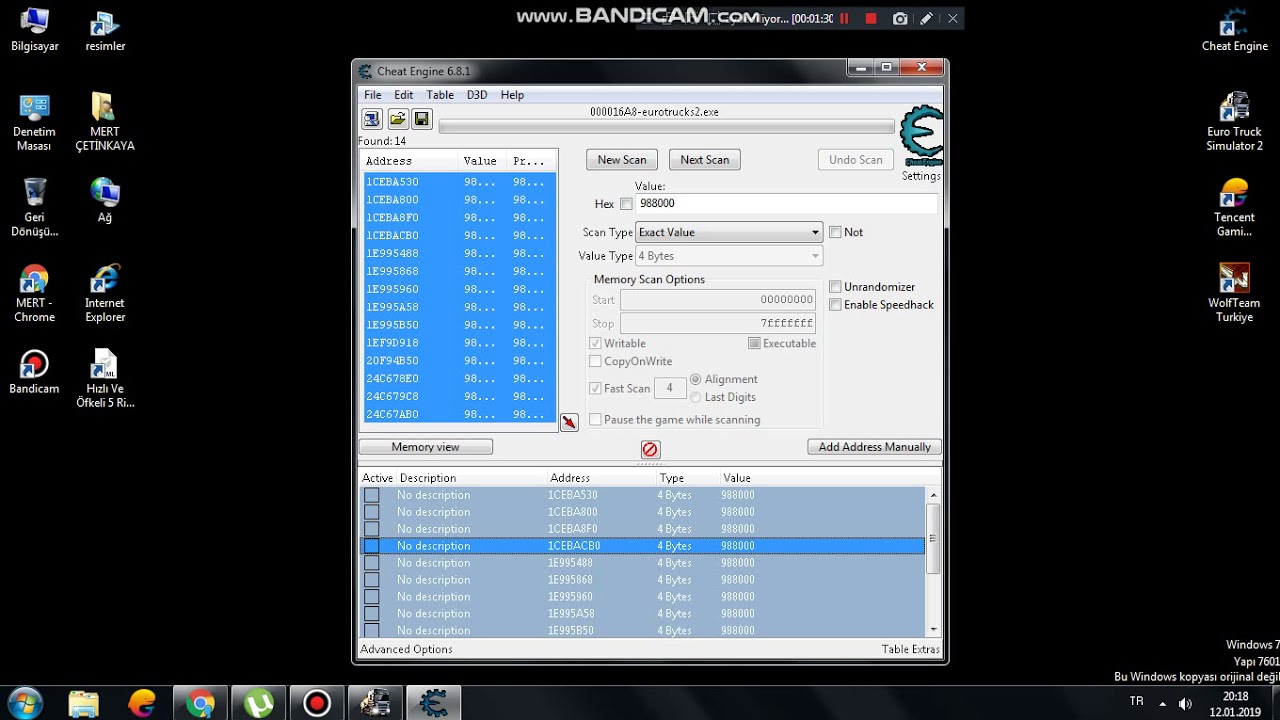The width and height of the screenshot is (1280, 720).
Task: Click the save floppy disk toolbar icon
Action: (421, 119)
